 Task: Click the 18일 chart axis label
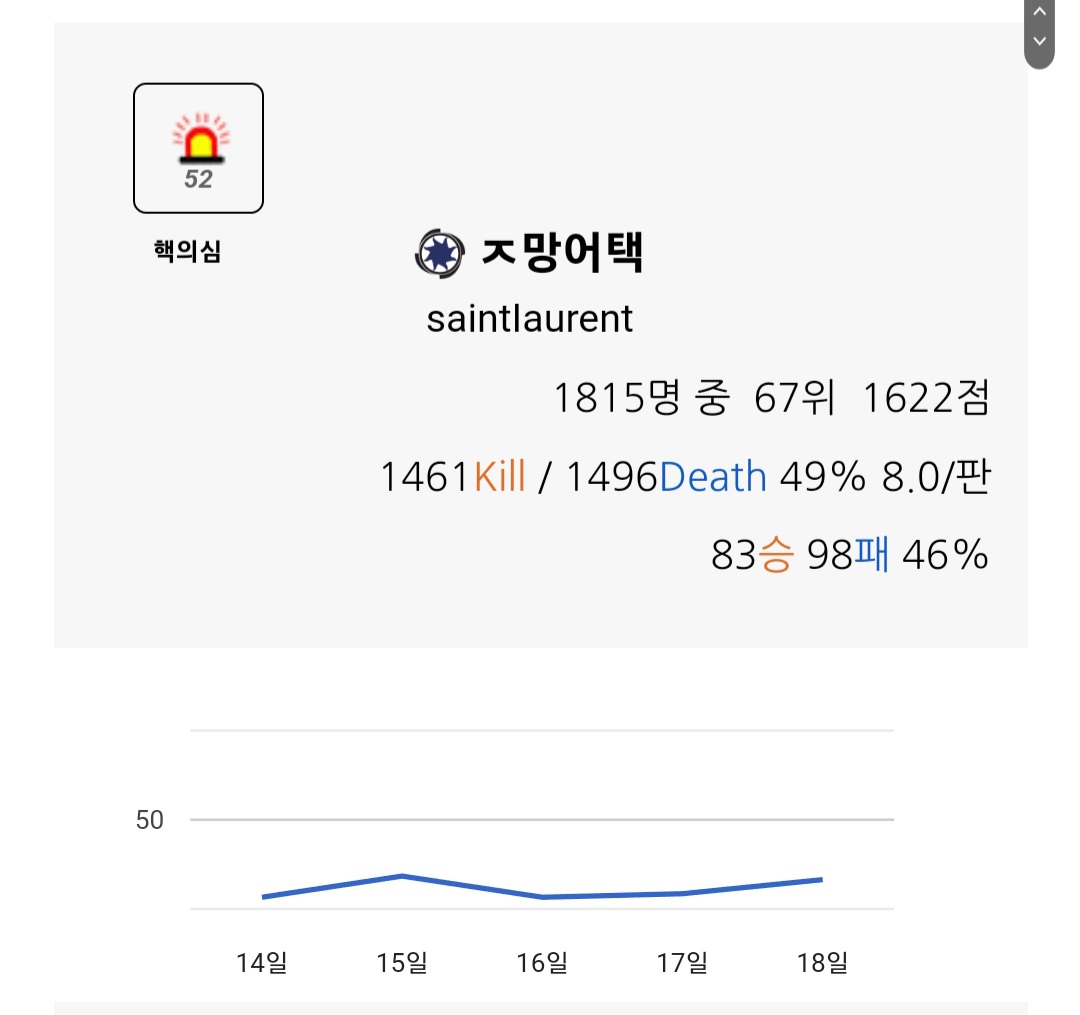pyautogui.click(x=822, y=963)
